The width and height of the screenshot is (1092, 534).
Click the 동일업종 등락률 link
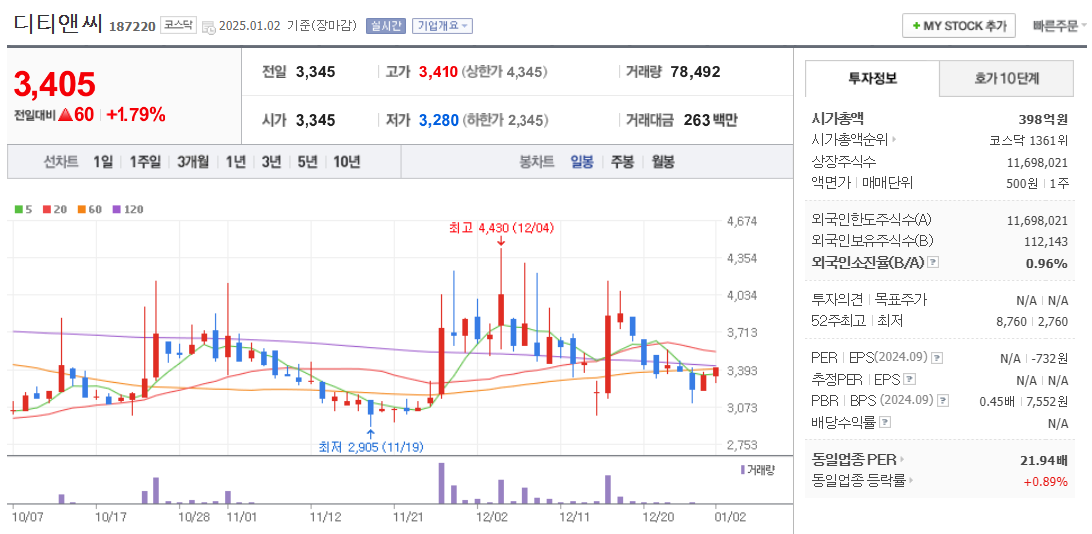[x=859, y=480]
